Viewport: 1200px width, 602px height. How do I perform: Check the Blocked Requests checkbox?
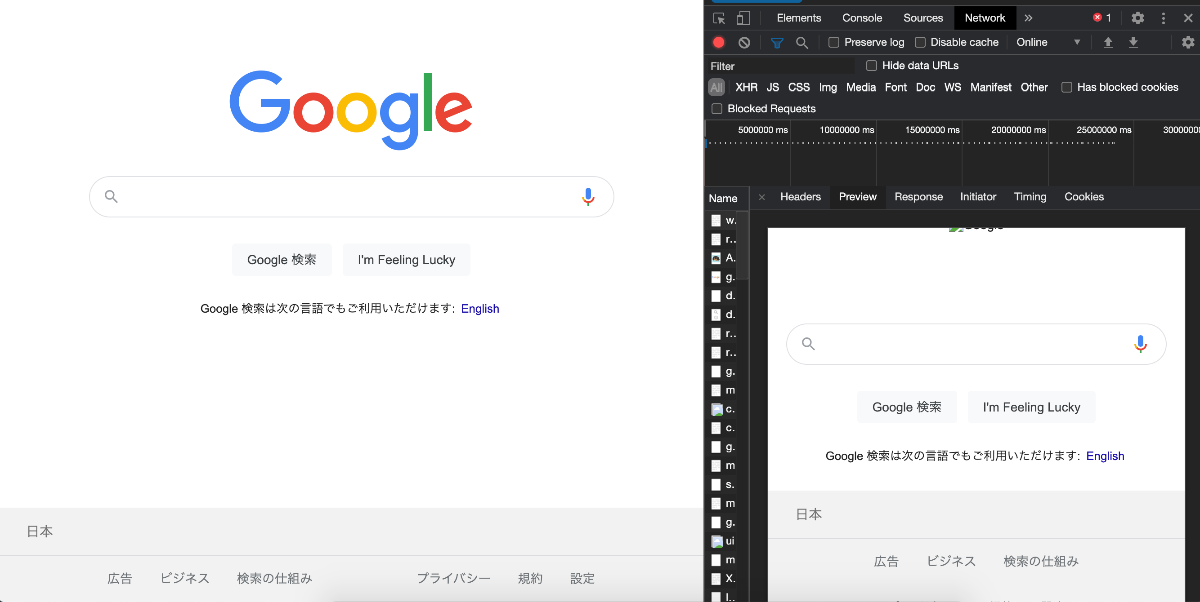pyautogui.click(x=716, y=108)
